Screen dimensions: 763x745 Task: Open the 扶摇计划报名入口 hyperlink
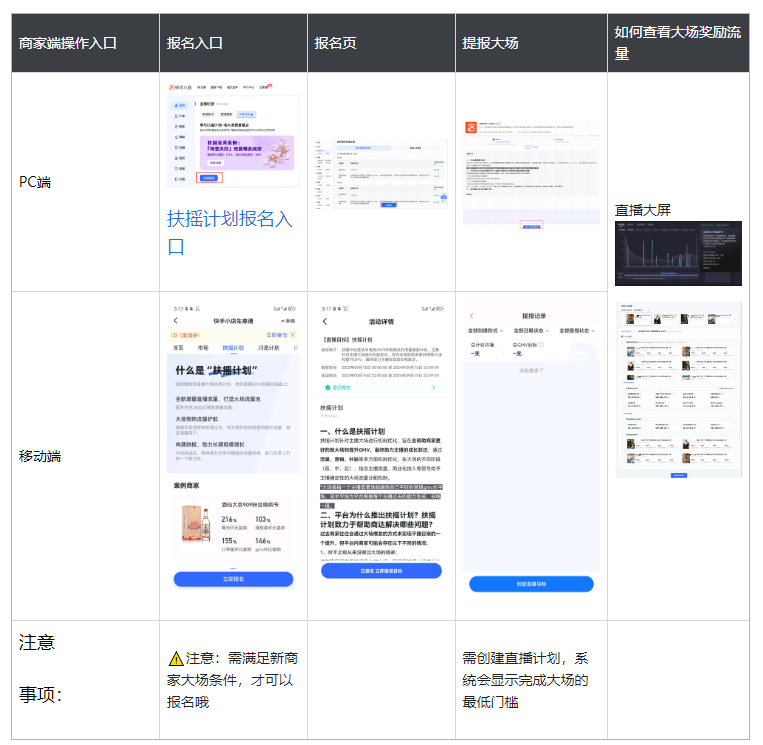coord(230,233)
